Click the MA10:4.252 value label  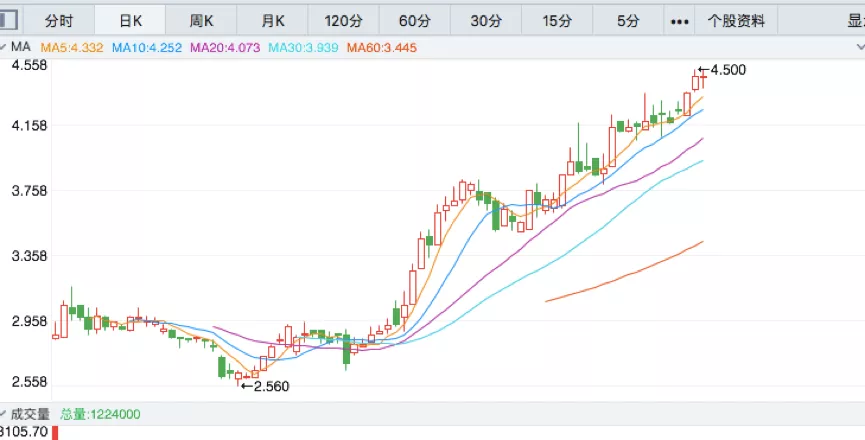[147, 48]
